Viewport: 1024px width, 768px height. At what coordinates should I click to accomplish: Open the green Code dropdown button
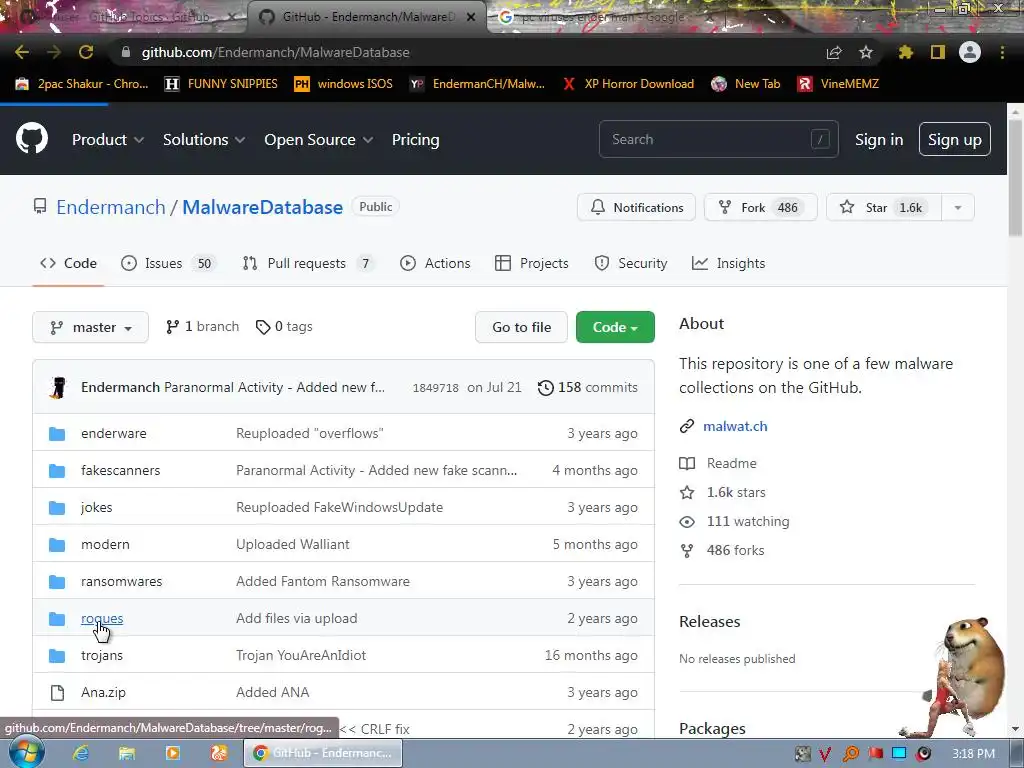pyautogui.click(x=615, y=327)
